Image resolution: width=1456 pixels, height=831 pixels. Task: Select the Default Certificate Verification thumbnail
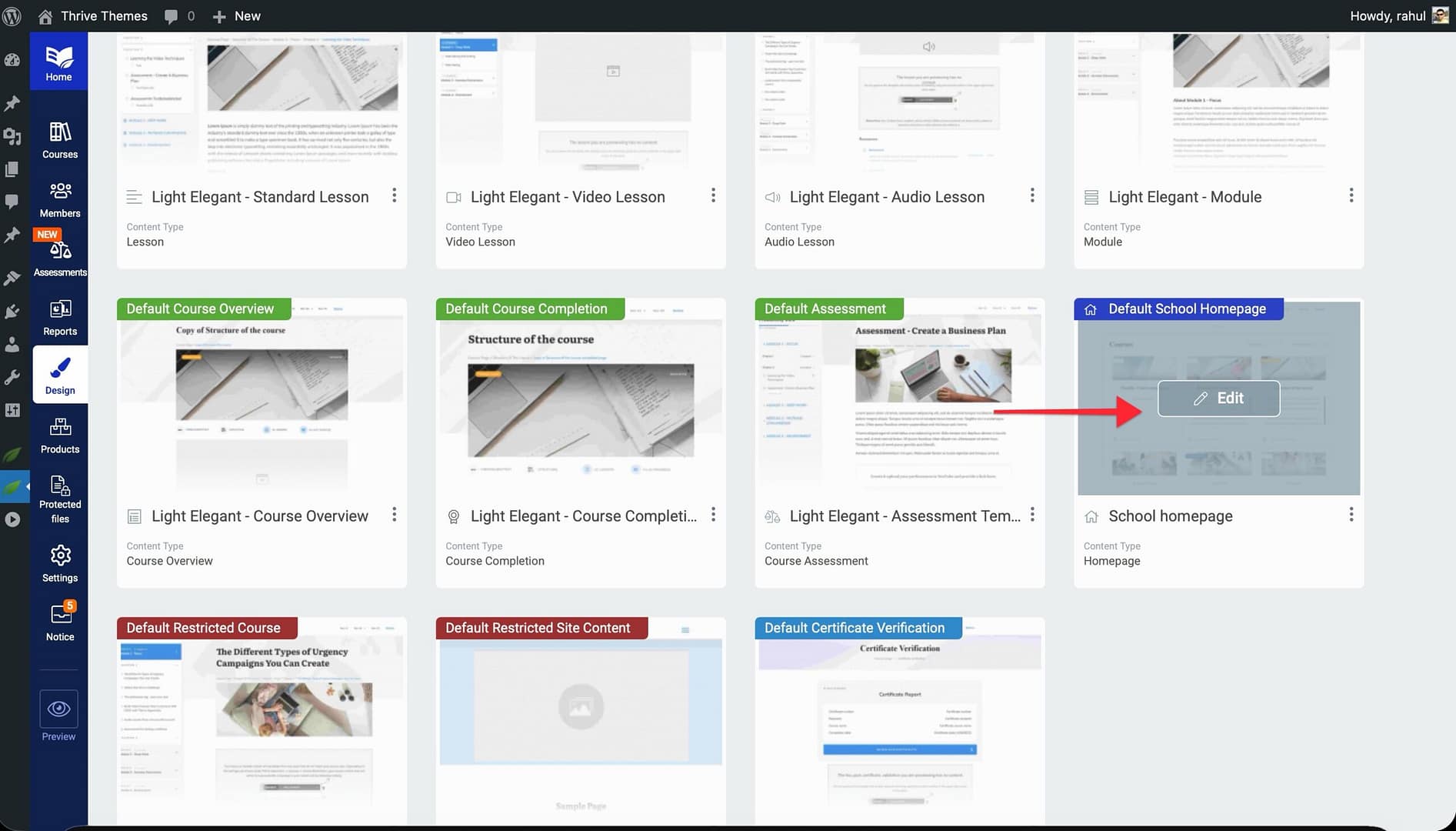click(x=899, y=723)
